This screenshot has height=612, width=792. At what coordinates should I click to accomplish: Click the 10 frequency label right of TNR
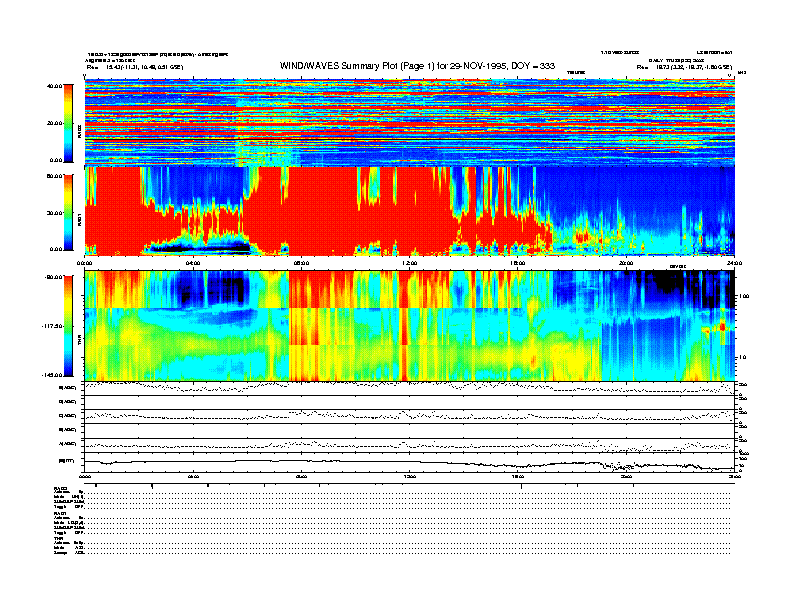point(742,357)
